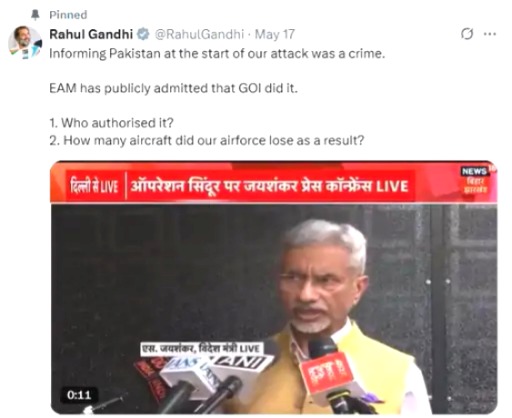512x418 pixels.
Task: Click the Pinned label
Action: pos(68,15)
